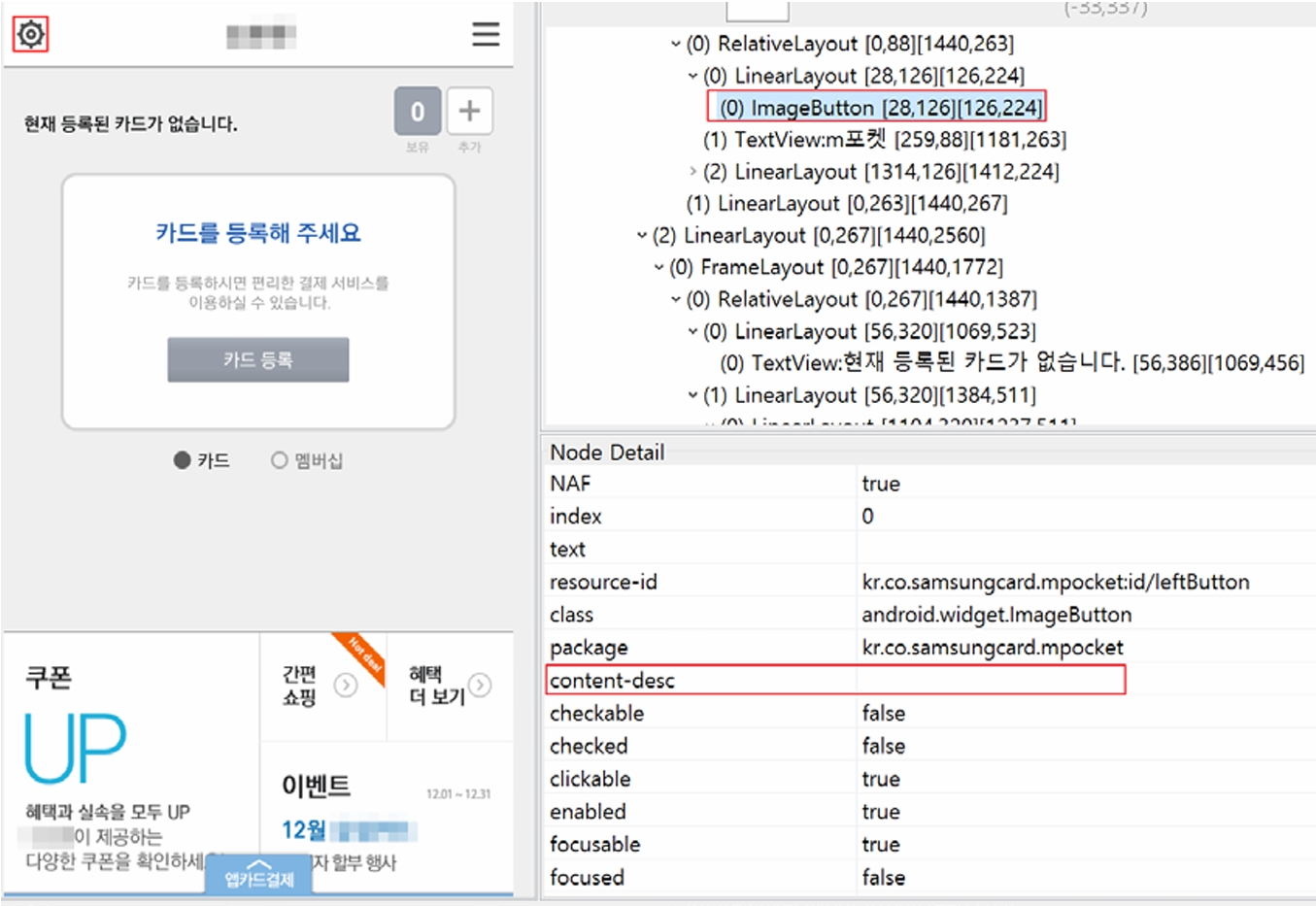Open the hamburger menu icon
The image size is (1316, 906).
coord(486,34)
